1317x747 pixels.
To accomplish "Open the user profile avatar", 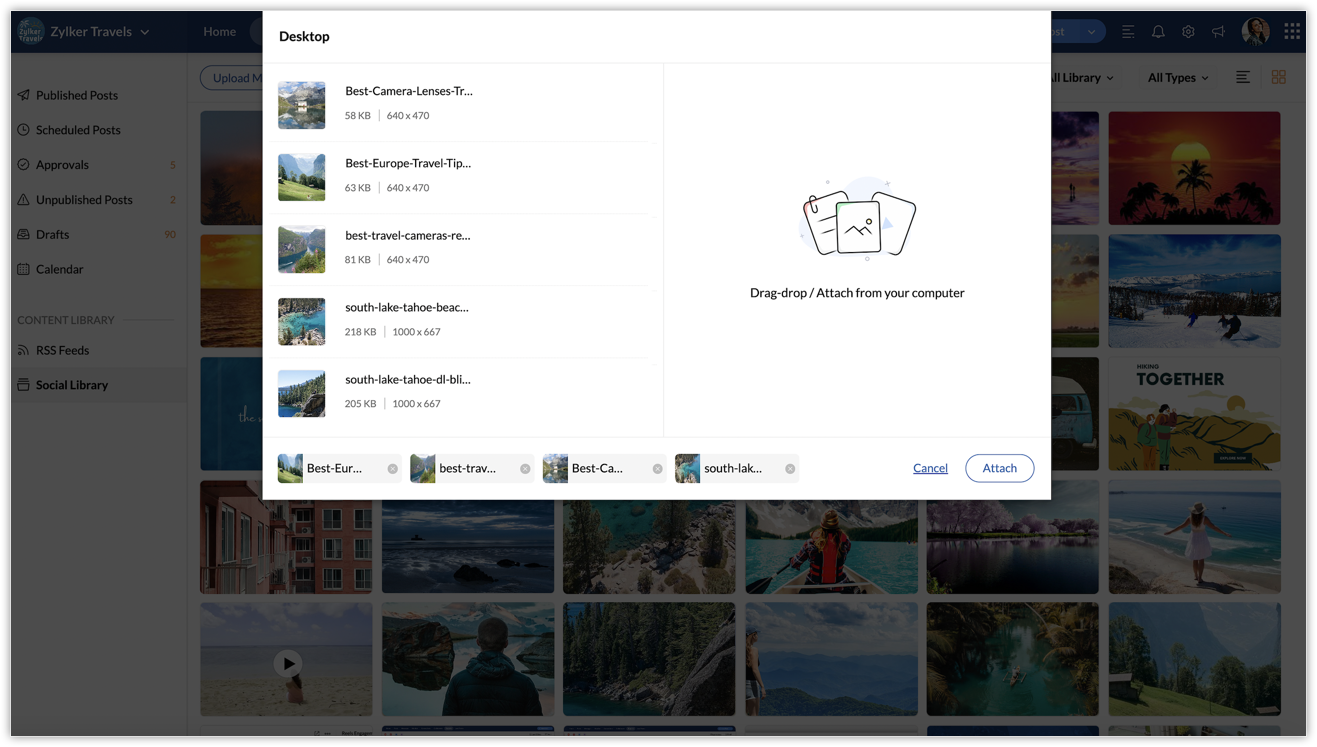I will point(1256,32).
